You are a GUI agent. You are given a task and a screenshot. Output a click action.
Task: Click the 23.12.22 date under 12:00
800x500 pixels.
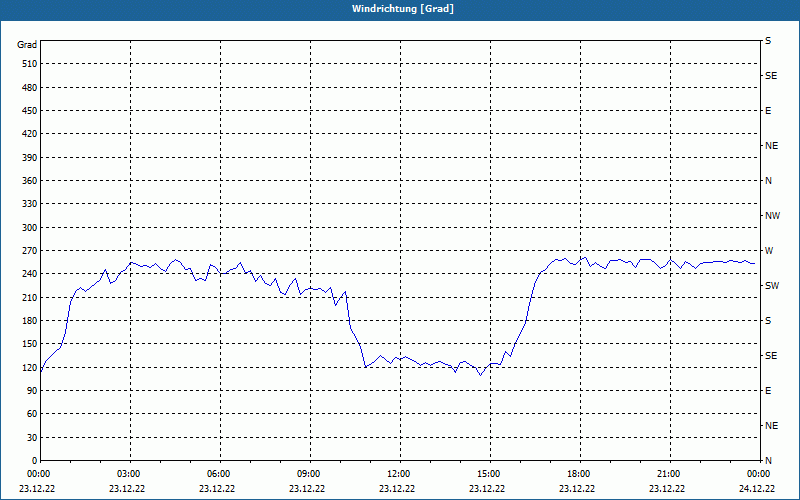(397, 489)
